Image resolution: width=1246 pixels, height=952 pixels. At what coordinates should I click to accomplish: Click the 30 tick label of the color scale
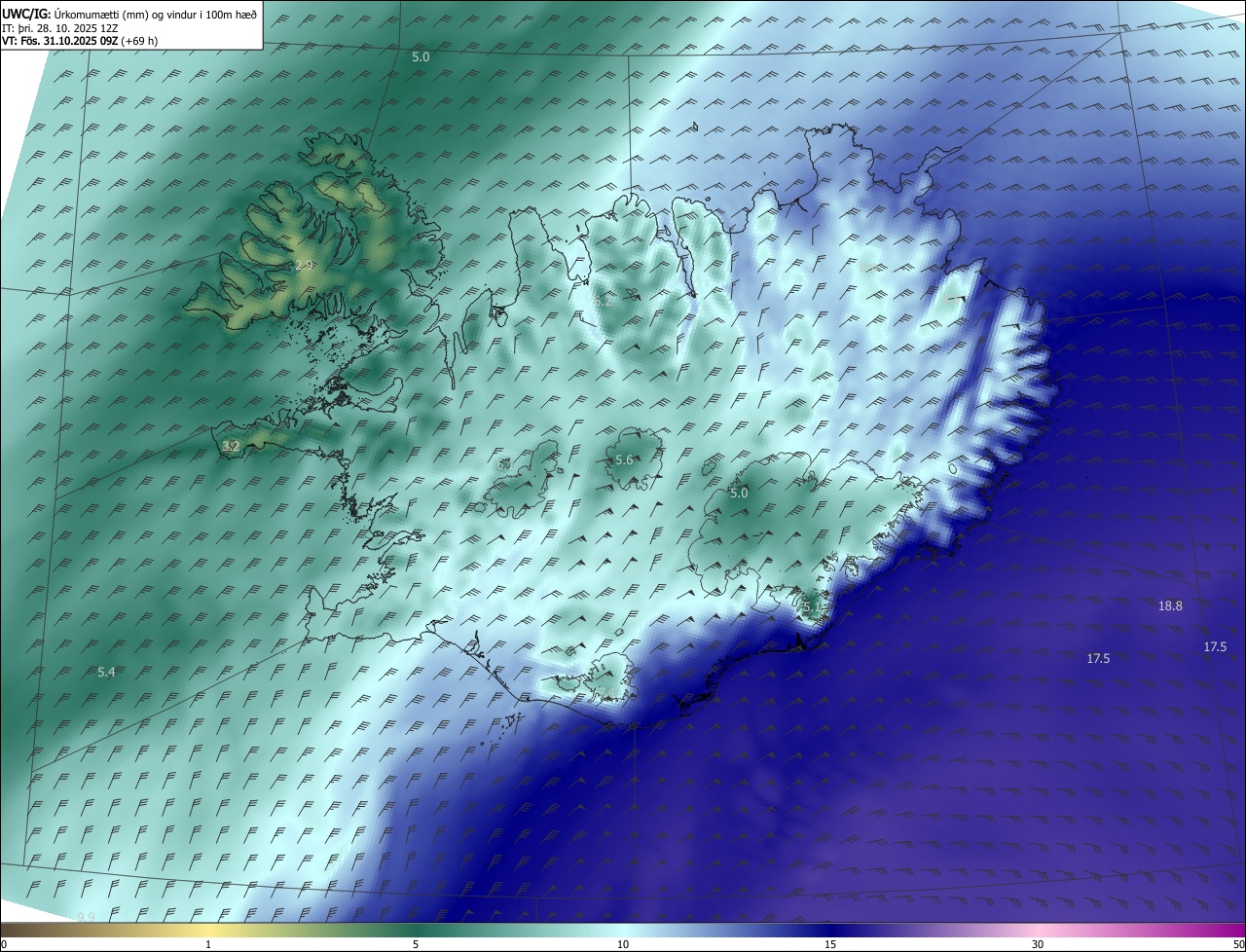click(1038, 944)
